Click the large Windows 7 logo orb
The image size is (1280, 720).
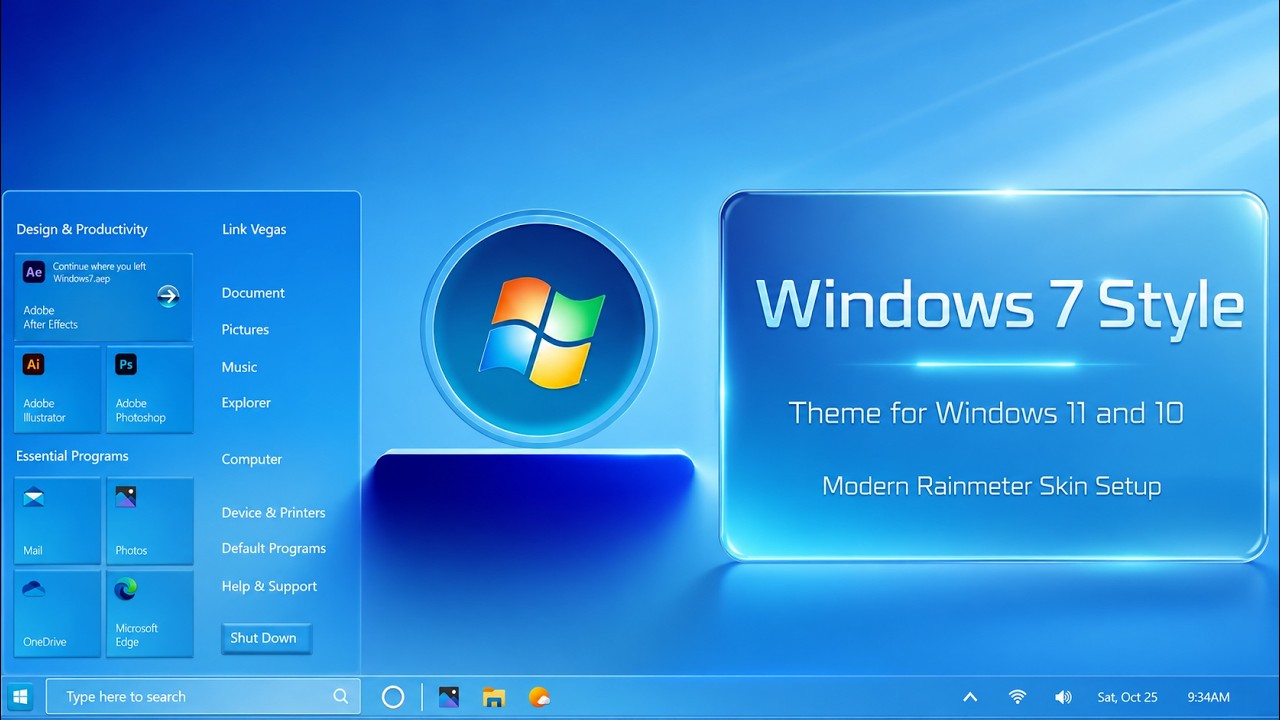(x=540, y=328)
